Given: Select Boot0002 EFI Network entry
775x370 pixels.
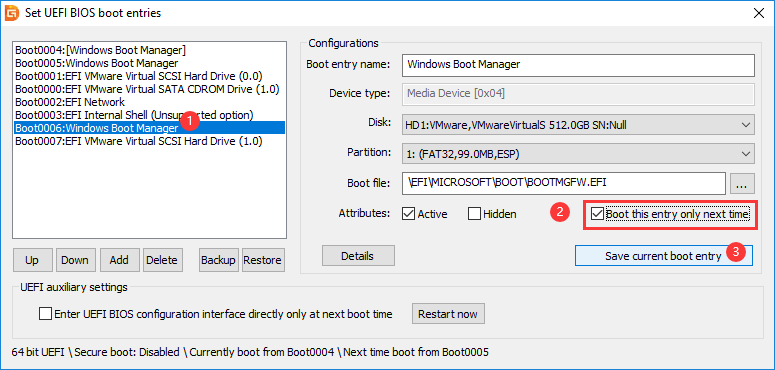Looking at the screenshot, I should pos(70,102).
